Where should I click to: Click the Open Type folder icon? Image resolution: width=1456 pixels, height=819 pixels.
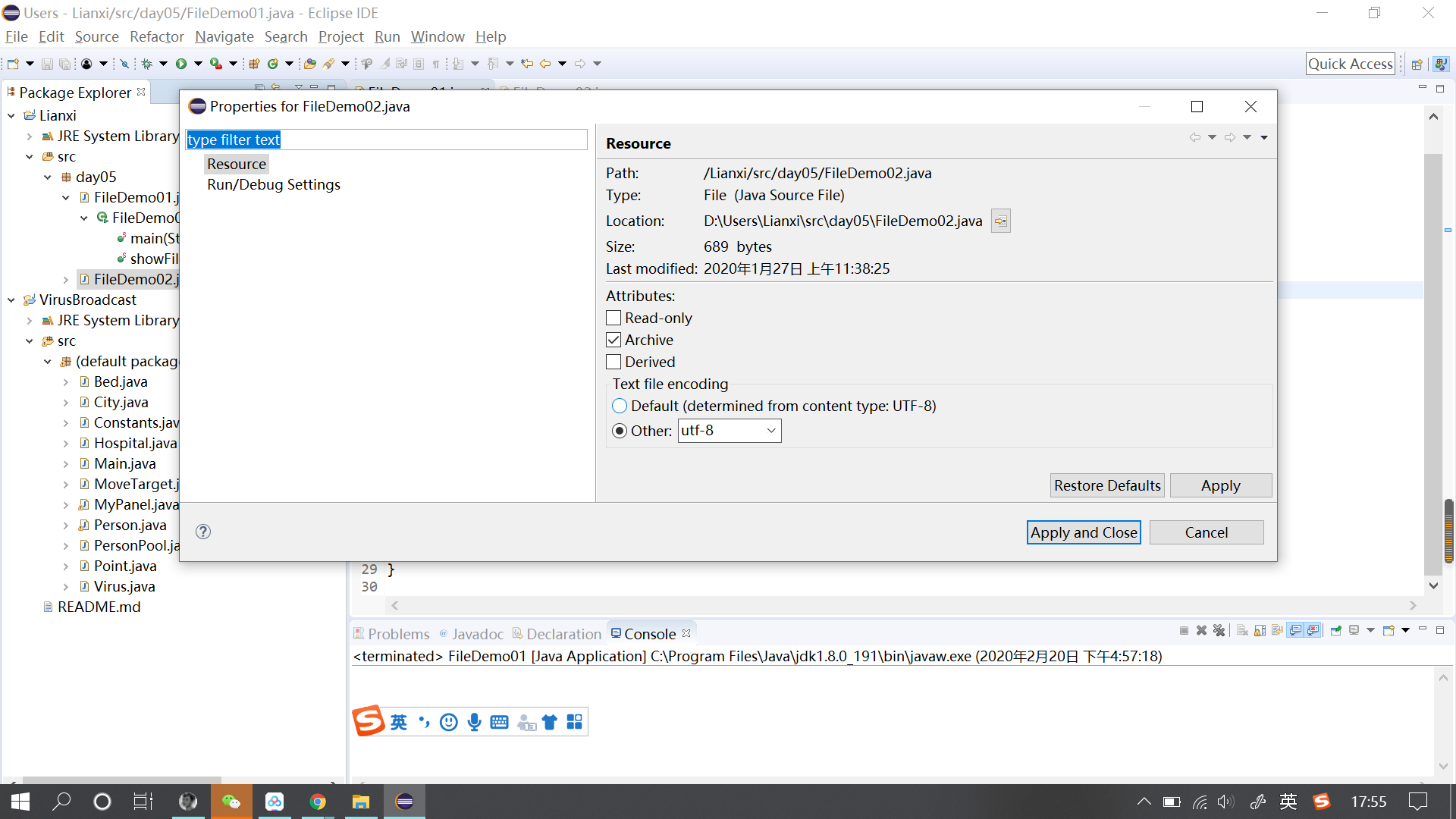pos(309,64)
